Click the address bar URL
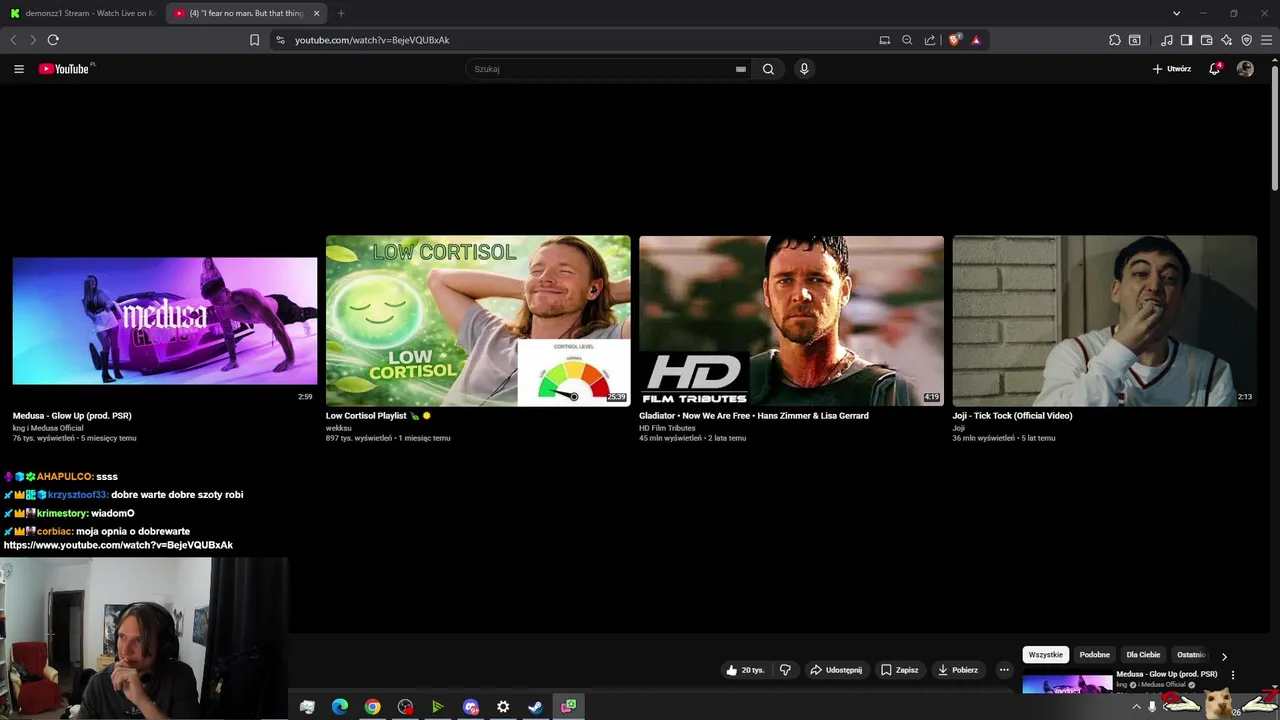Image resolution: width=1280 pixels, height=720 pixels. (x=372, y=40)
